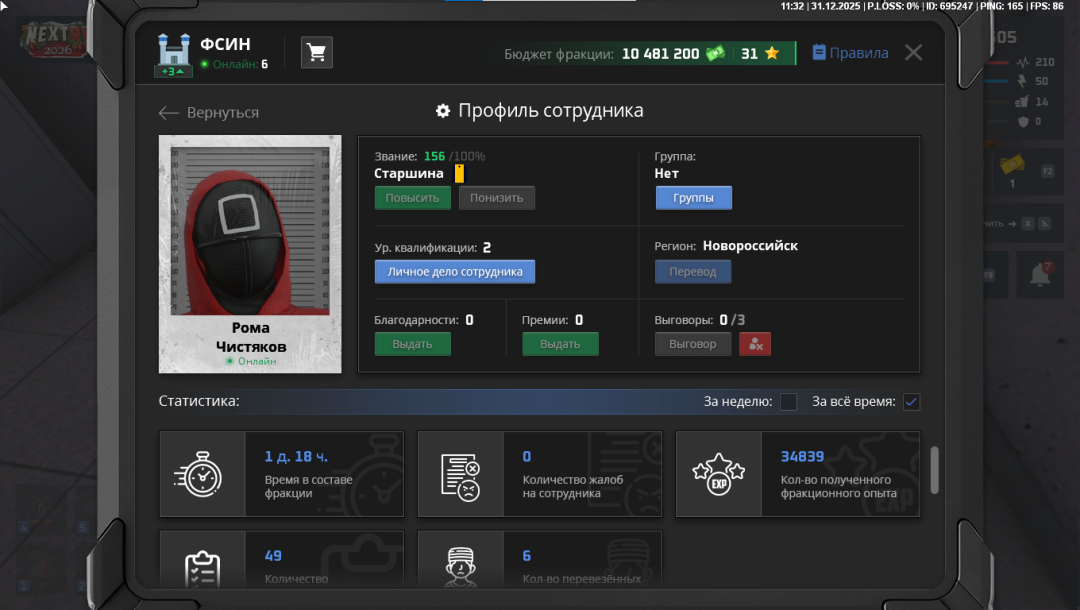Enable the "За неделю" checkbox

point(789,402)
